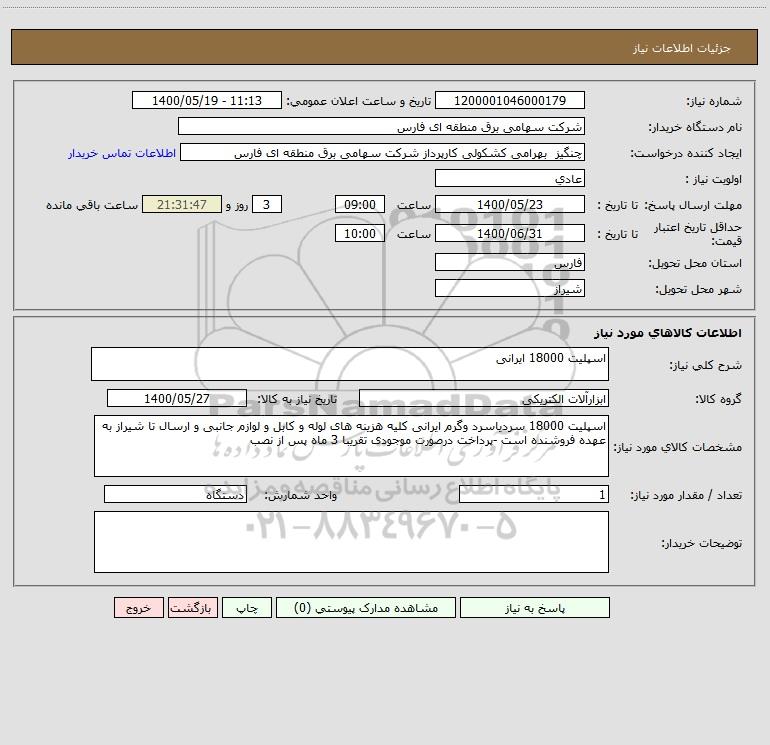Click the empty توضیحات خریدار text area
The height and width of the screenshot is (745, 770).
point(351,542)
